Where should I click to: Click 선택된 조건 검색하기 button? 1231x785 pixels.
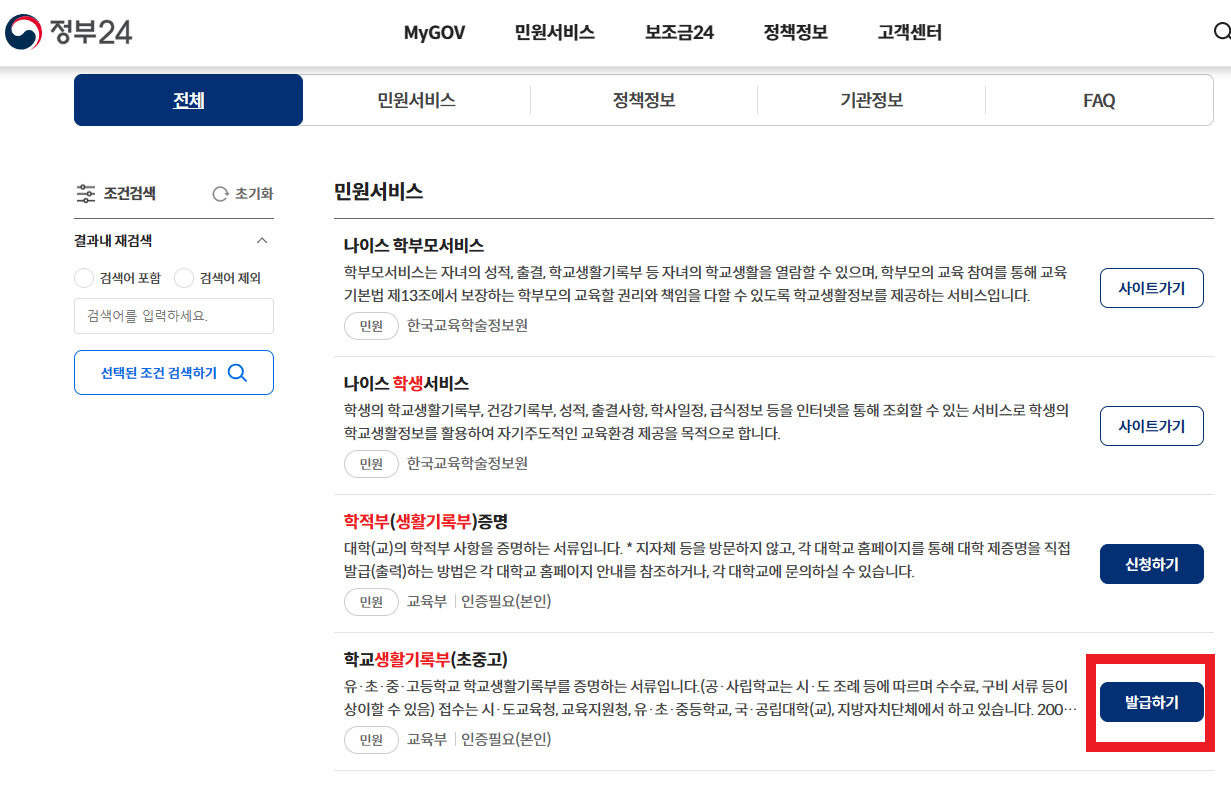pyautogui.click(x=174, y=373)
